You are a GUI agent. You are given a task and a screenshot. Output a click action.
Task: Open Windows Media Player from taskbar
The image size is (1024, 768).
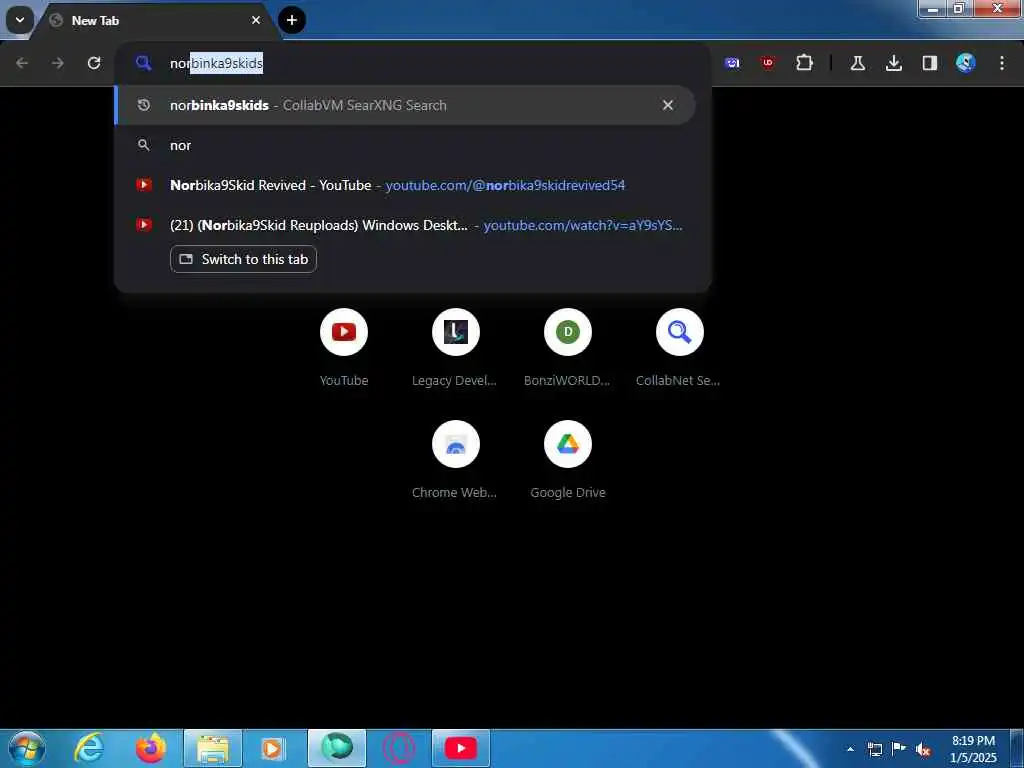pos(274,748)
